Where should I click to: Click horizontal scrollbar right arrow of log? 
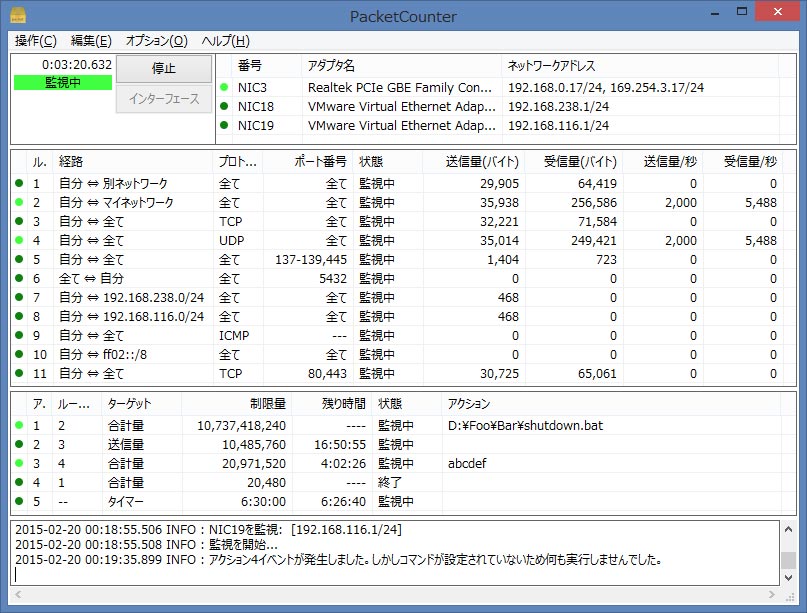[x=771, y=594]
